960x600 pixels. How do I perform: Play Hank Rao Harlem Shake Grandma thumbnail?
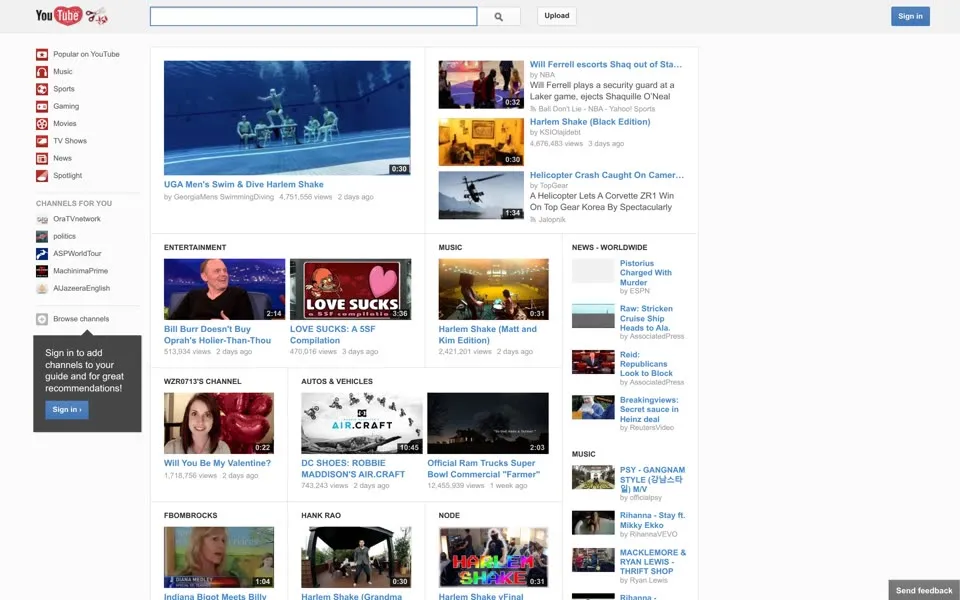pyautogui.click(x=356, y=557)
